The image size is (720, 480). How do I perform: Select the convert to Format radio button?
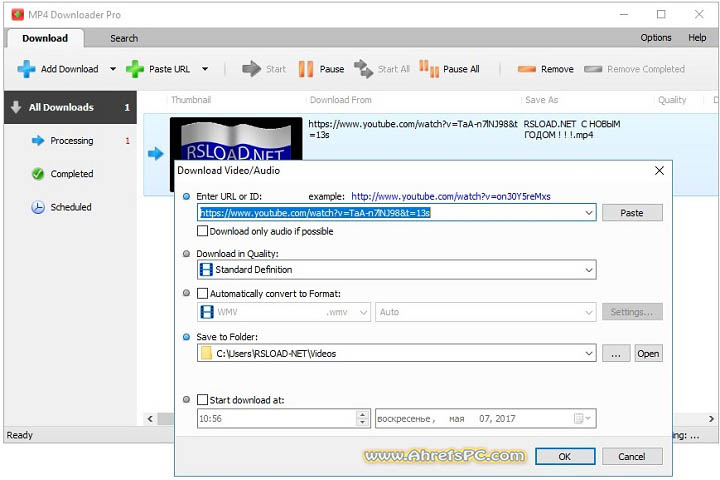(x=186, y=293)
